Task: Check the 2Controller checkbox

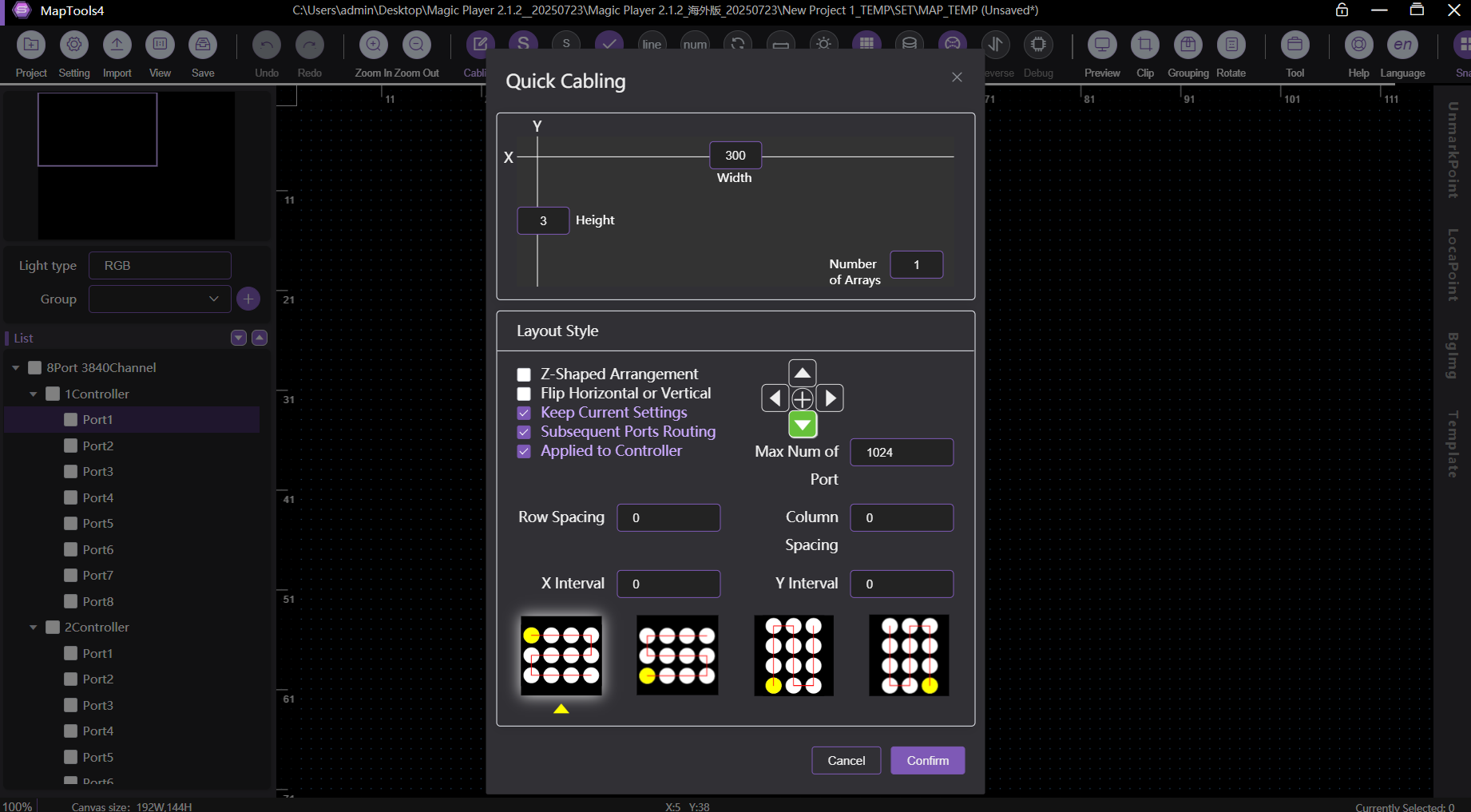Action: pyautogui.click(x=53, y=627)
